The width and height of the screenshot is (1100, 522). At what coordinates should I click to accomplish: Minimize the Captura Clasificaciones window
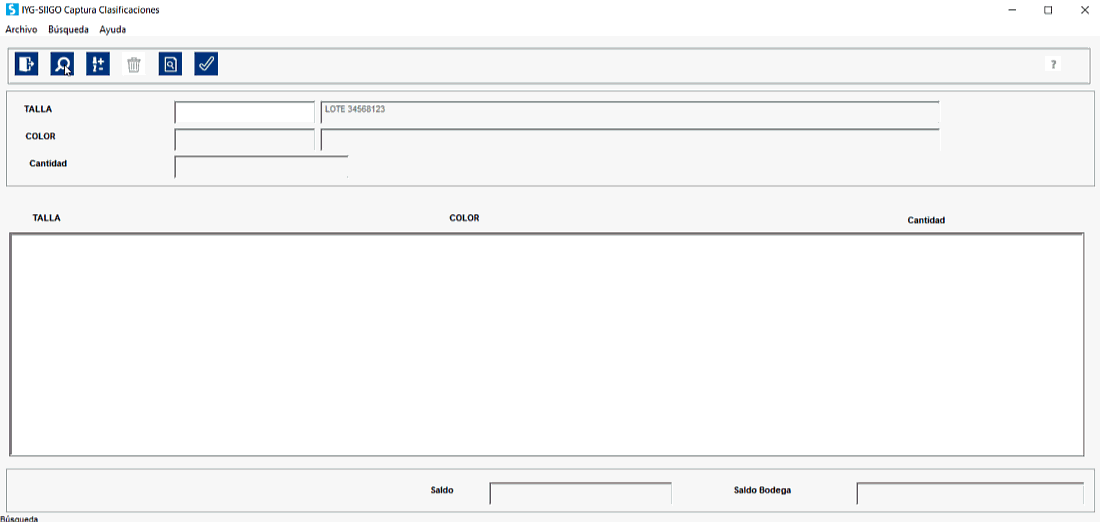tap(1013, 11)
